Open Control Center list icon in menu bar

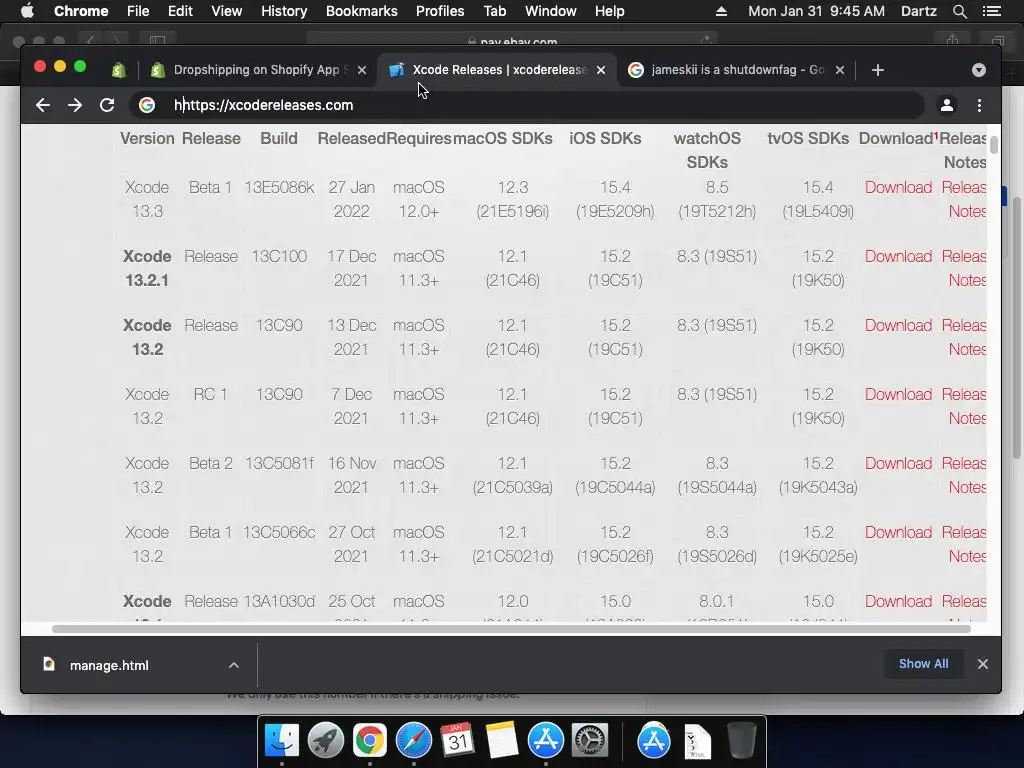(991, 11)
